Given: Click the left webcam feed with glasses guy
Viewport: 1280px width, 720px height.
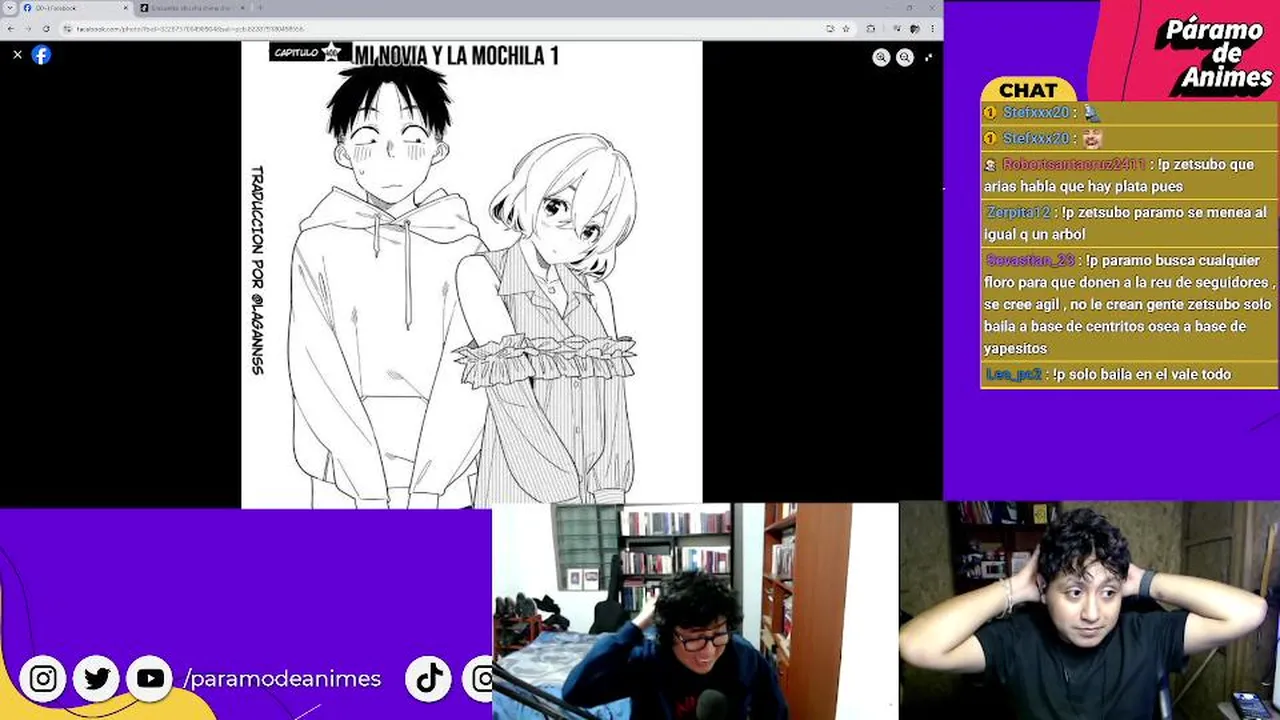Looking at the screenshot, I should [695, 611].
